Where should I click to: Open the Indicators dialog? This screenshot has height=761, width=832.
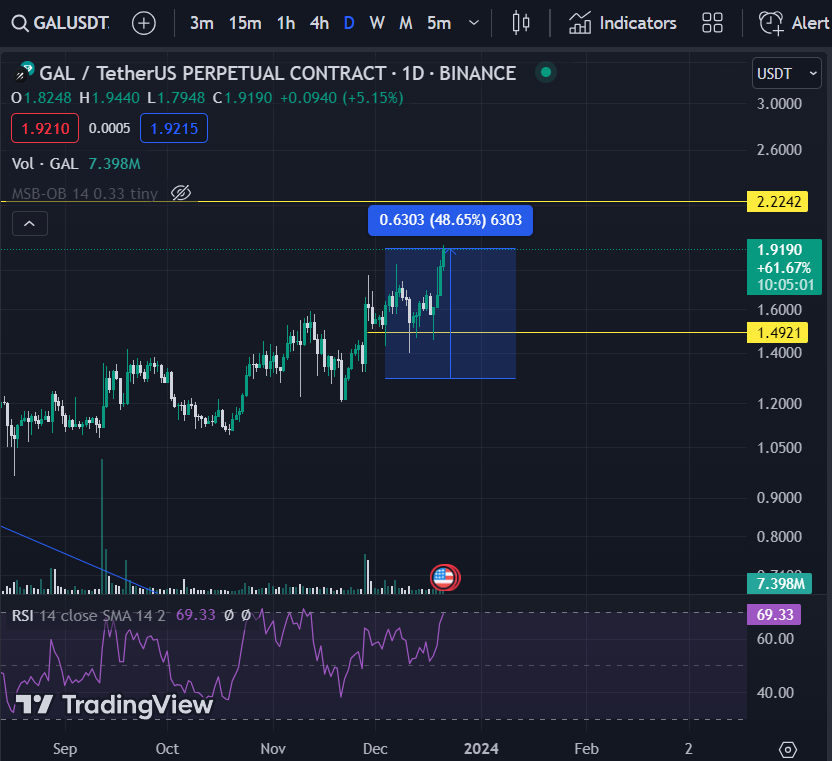point(622,23)
